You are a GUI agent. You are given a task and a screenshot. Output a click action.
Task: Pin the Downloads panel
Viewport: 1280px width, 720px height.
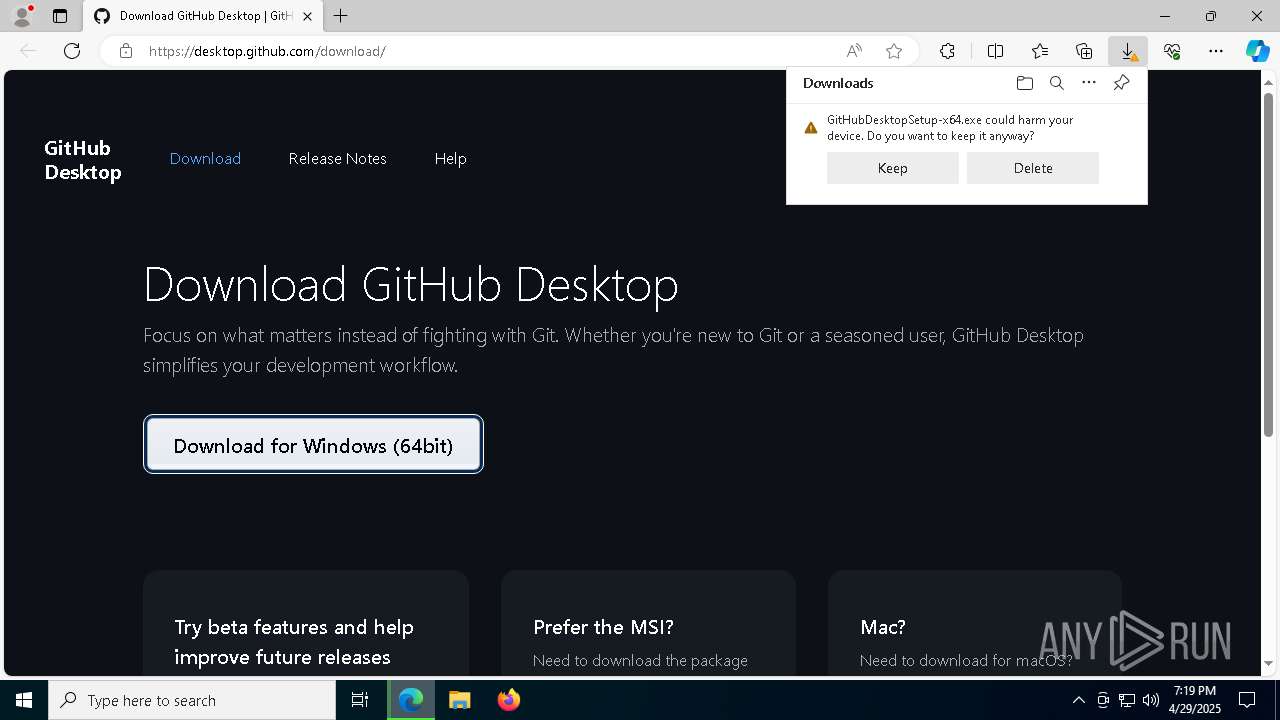(x=1121, y=83)
